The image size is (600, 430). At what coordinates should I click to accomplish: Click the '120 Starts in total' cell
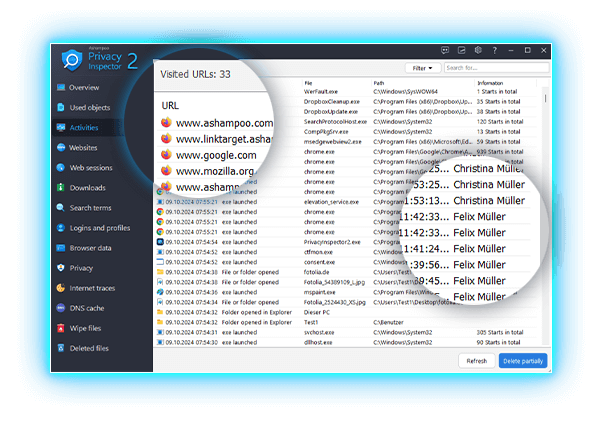click(x=500, y=122)
